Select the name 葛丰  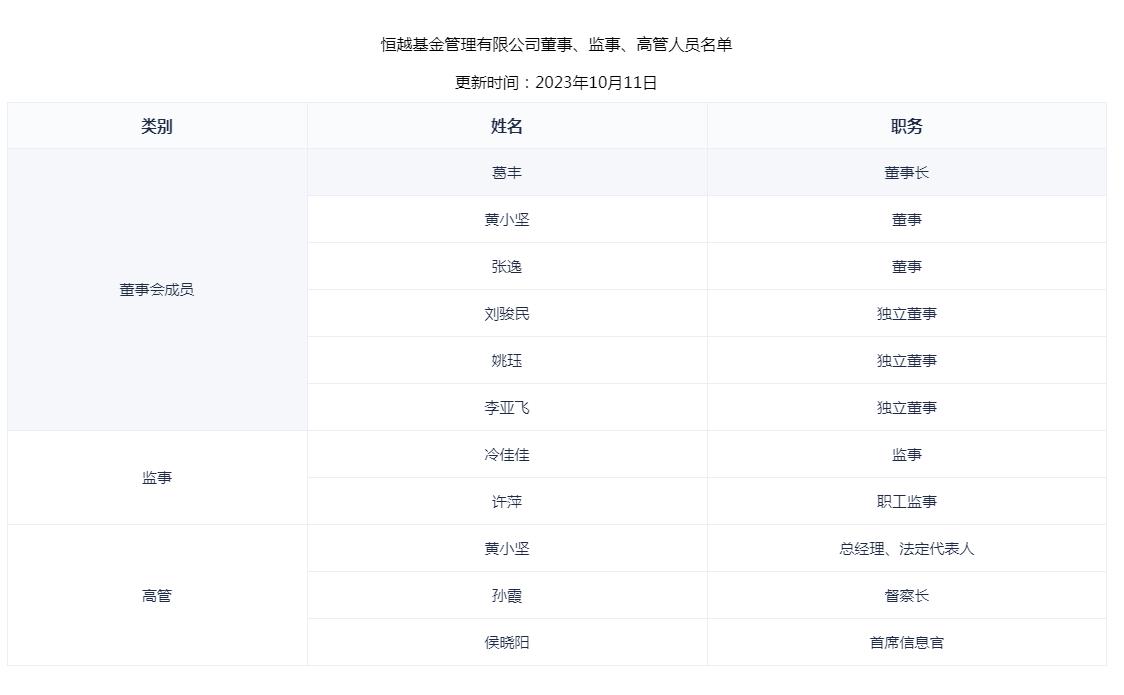click(x=507, y=172)
